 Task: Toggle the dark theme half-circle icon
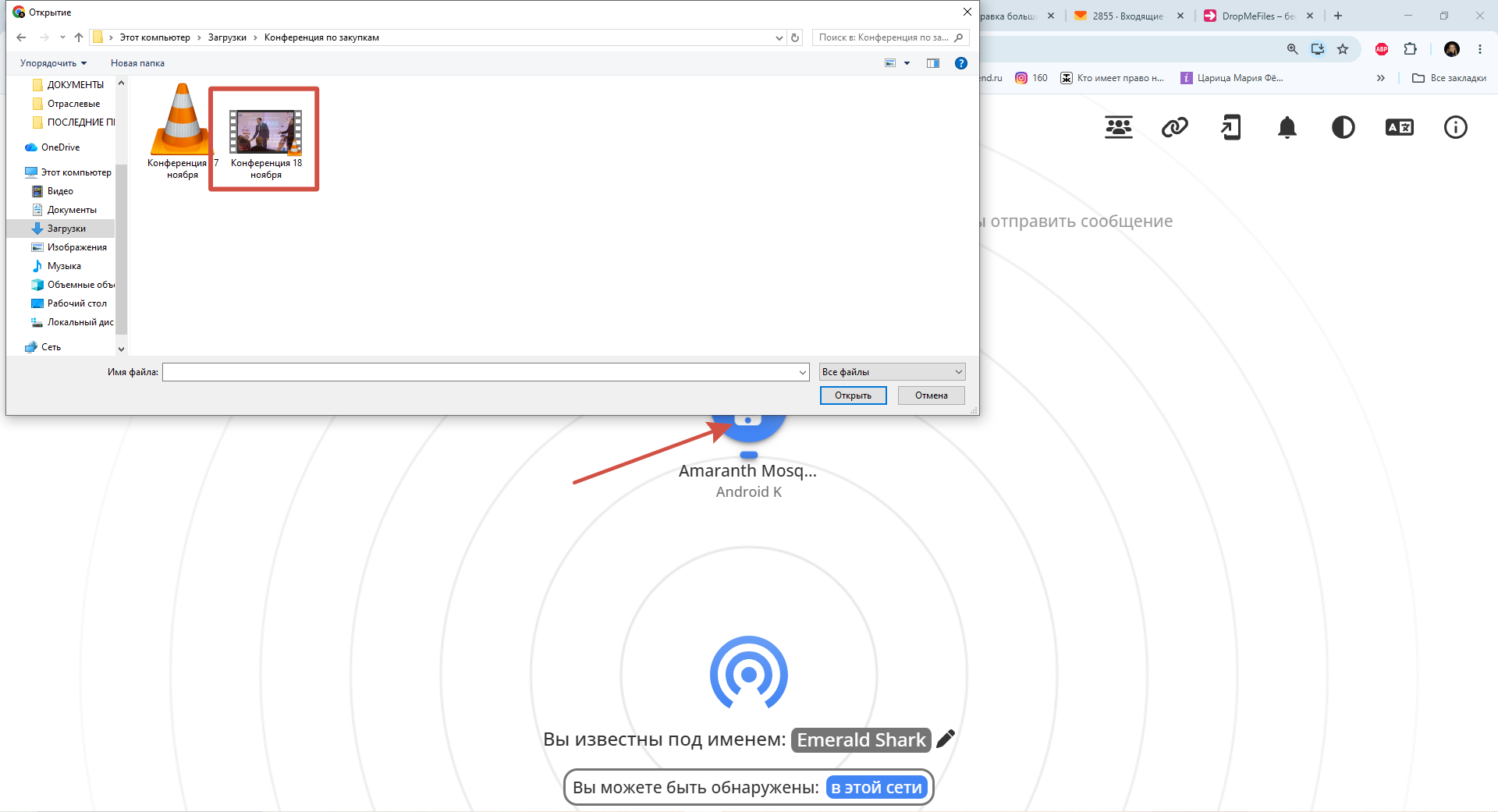1344,127
